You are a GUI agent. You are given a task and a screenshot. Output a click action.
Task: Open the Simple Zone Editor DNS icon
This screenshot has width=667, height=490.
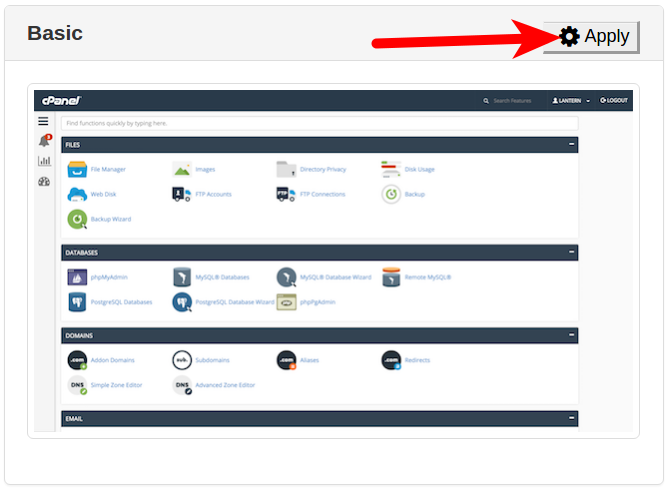tap(77, 385)
